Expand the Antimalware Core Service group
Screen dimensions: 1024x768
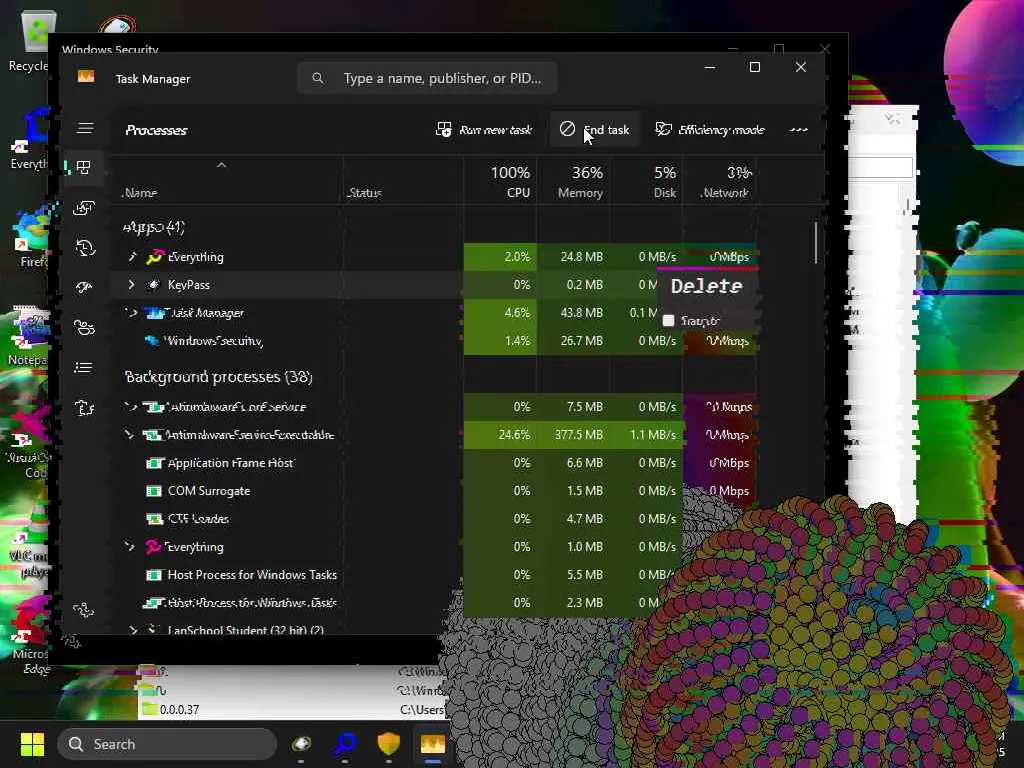(131, 407)
